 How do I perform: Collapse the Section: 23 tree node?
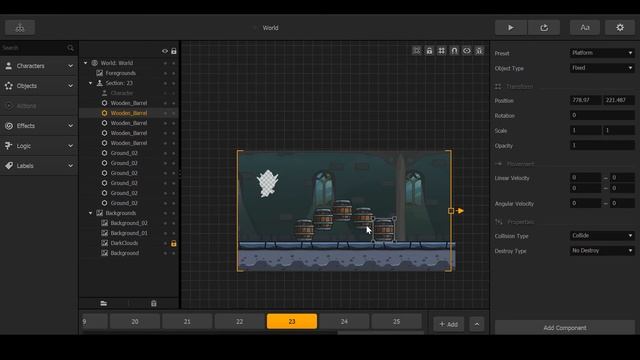pos(91,83)
